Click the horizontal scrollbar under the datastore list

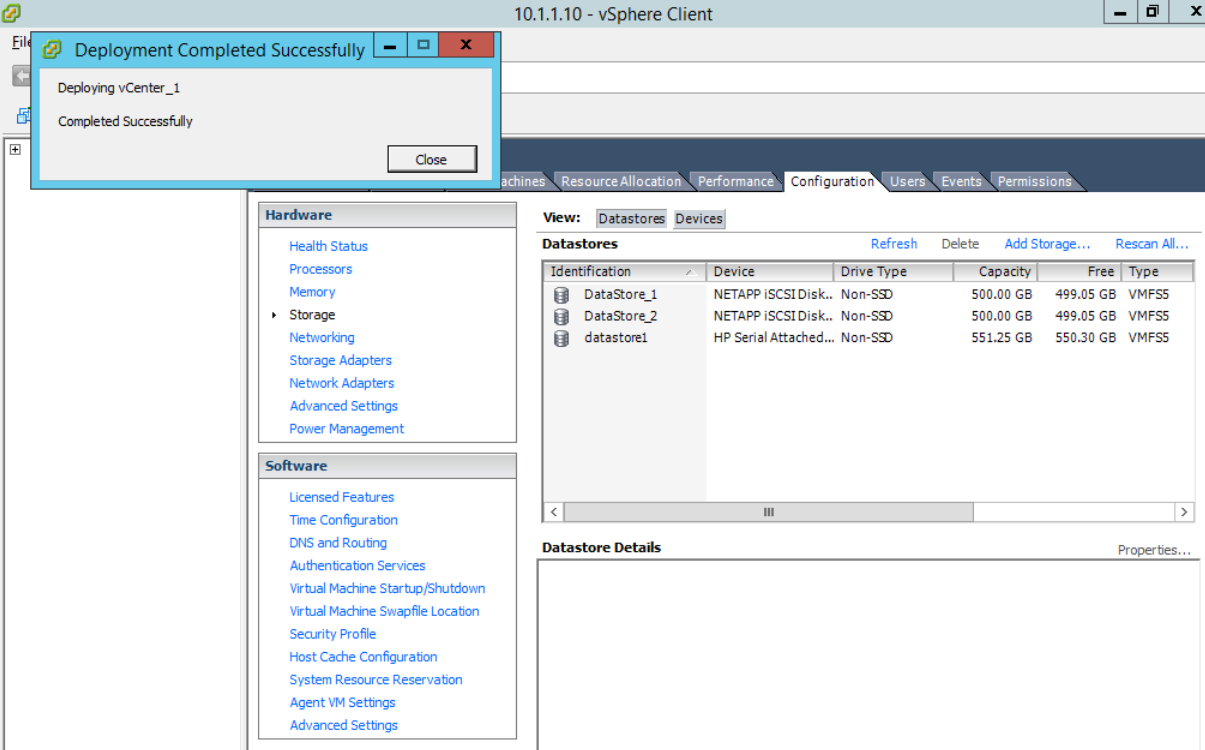[x=768, y=511]
